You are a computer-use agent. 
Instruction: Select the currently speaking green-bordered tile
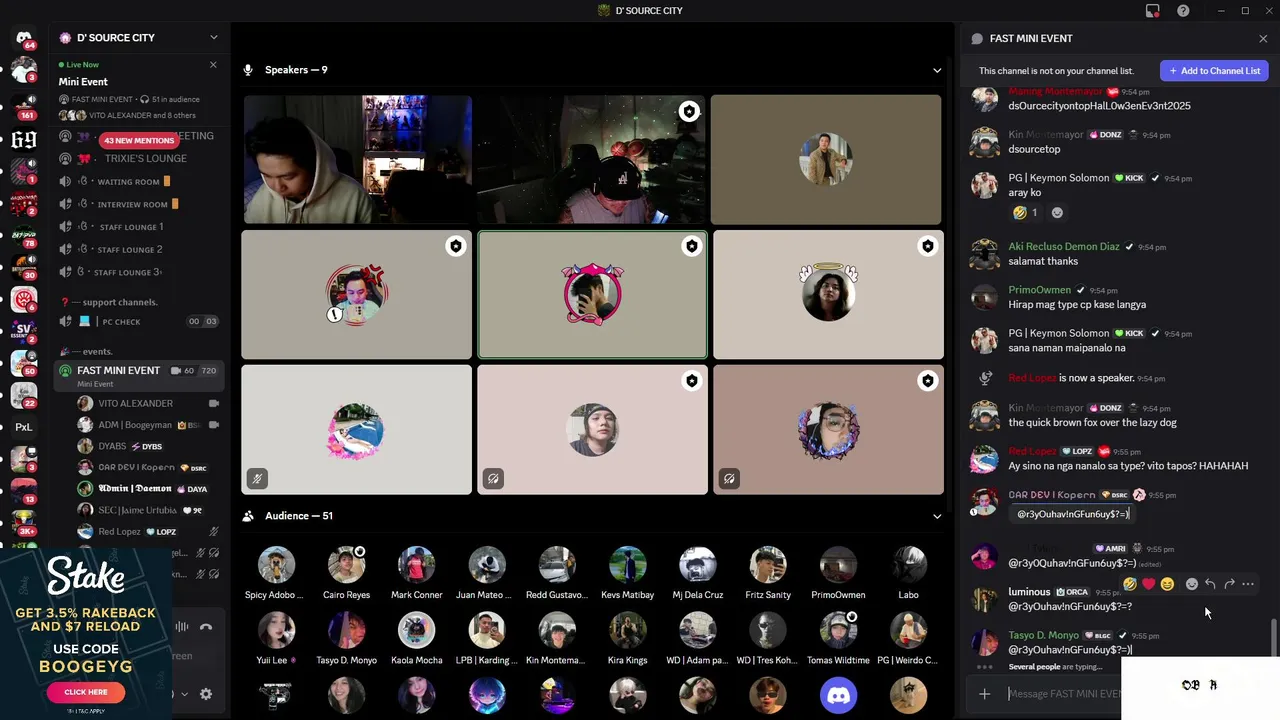click(x=592, y=294)
